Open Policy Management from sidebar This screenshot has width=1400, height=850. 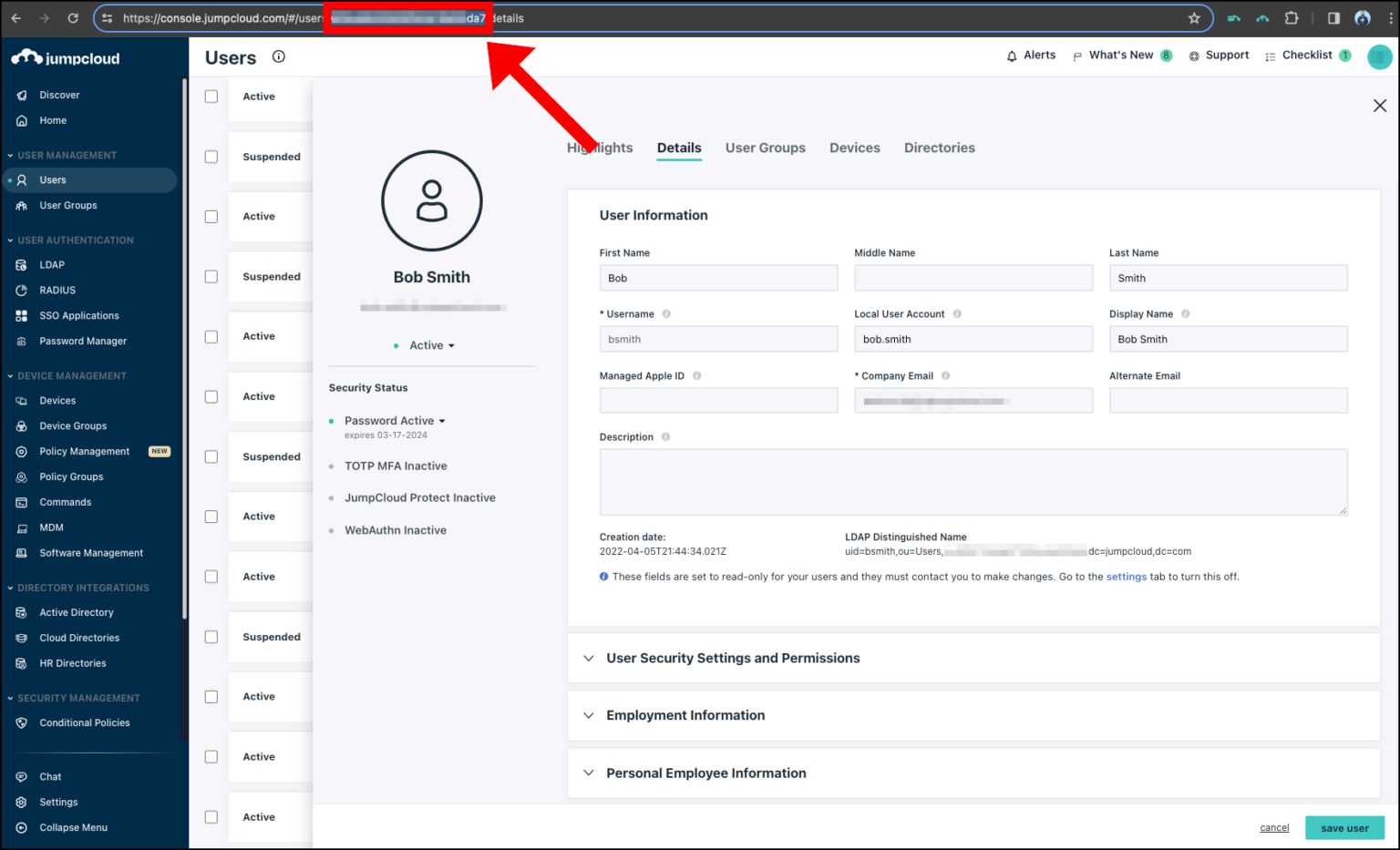click(x=84, y=451)
